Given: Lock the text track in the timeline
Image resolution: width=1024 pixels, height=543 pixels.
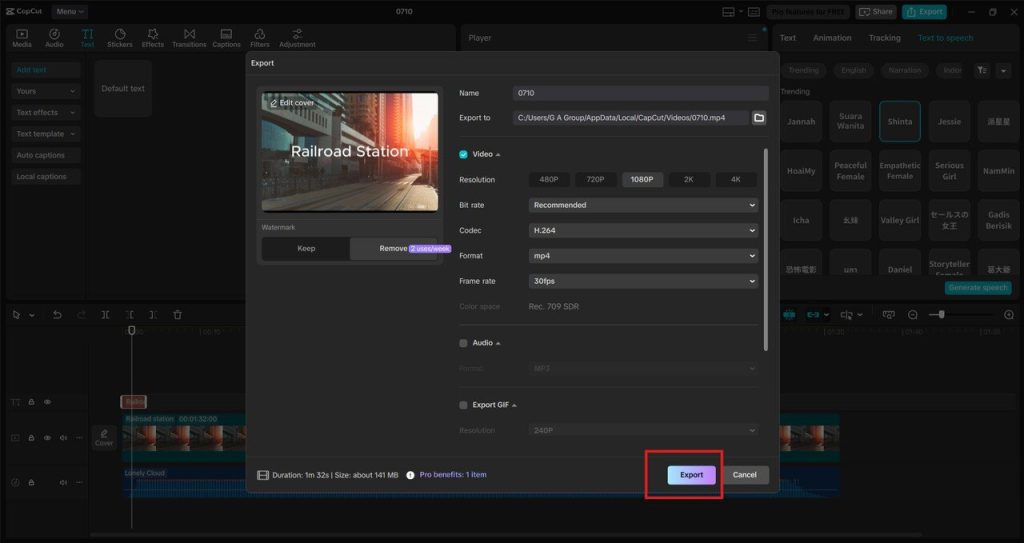Looking at the screenshot, I should (x=31, y=402).
